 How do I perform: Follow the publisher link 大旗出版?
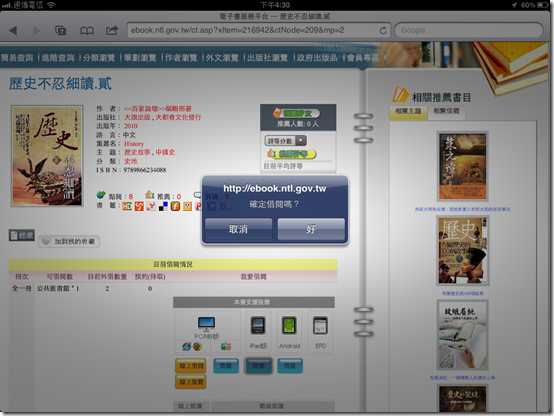point(138,117)
